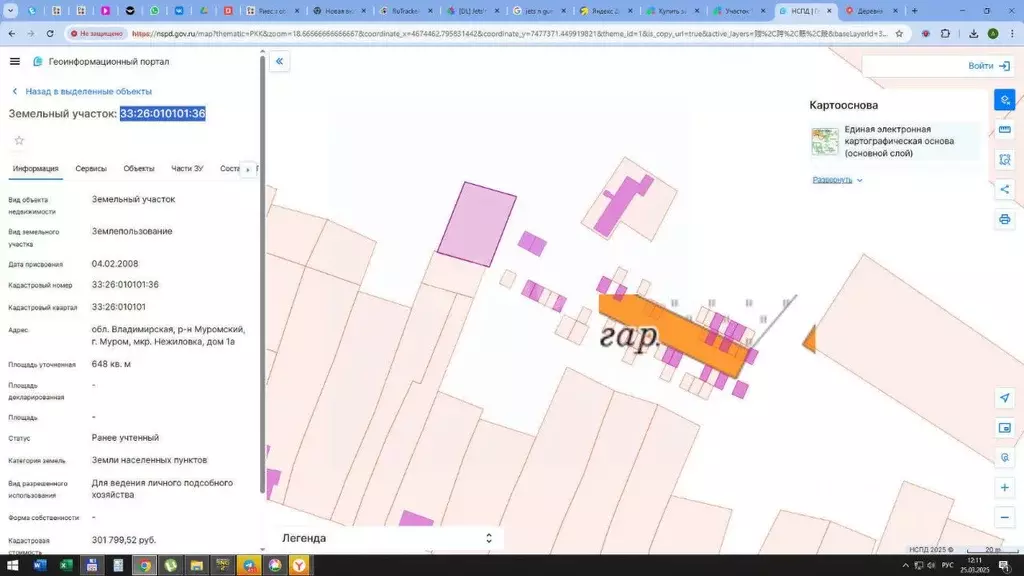Locate my position with the arrow icon
This screenshot has width=1024, height=576.
[1005, 398]
